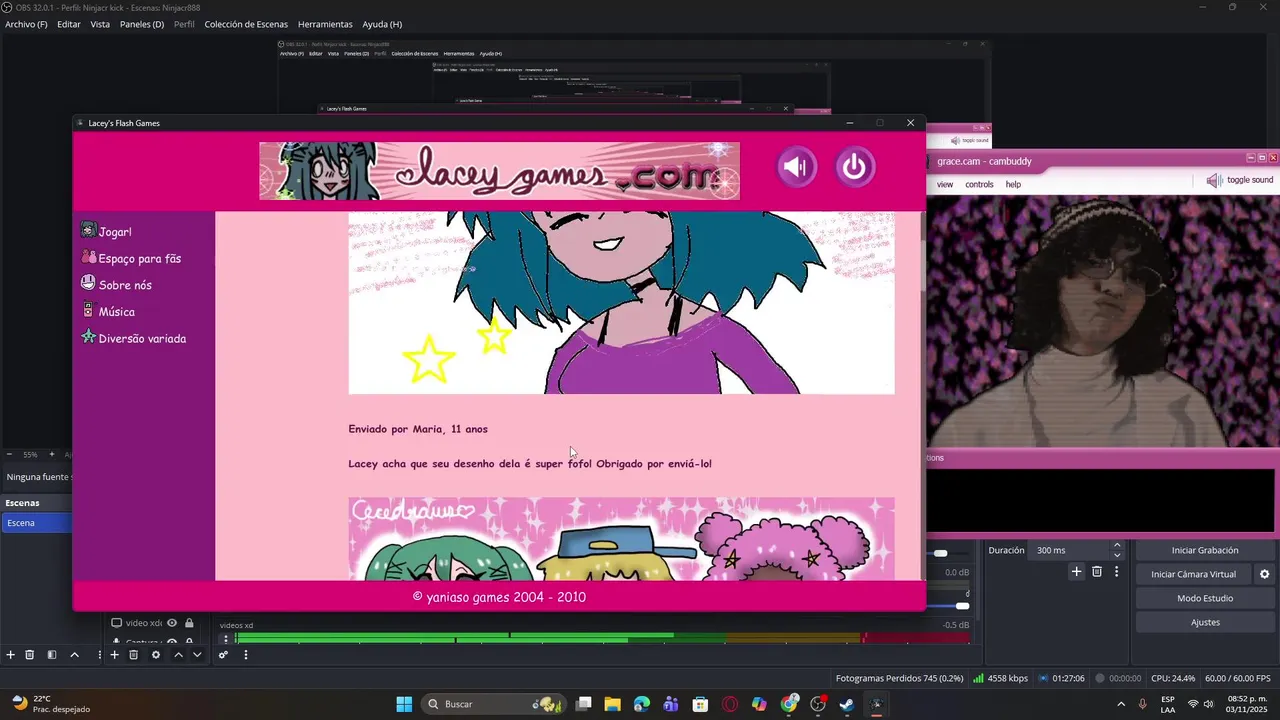Open Editar menu
1280x720 pixels.
coord(69,24)
